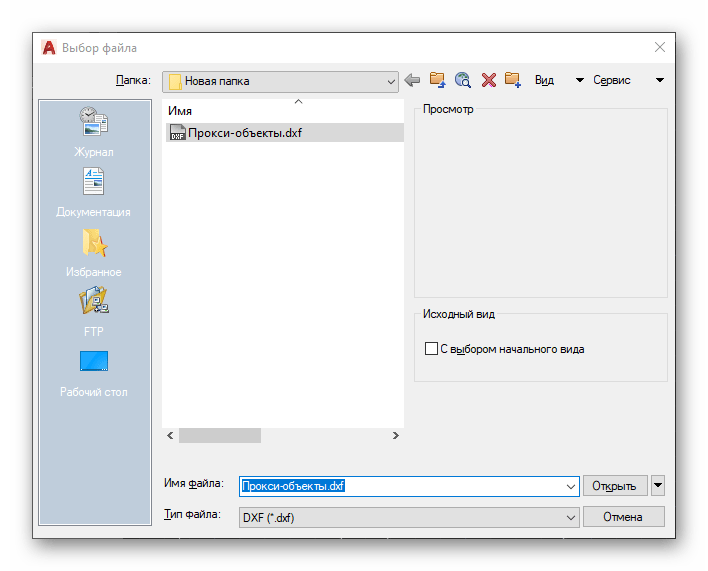Open the Избранное (Favorites) folder shortcut

94,253
